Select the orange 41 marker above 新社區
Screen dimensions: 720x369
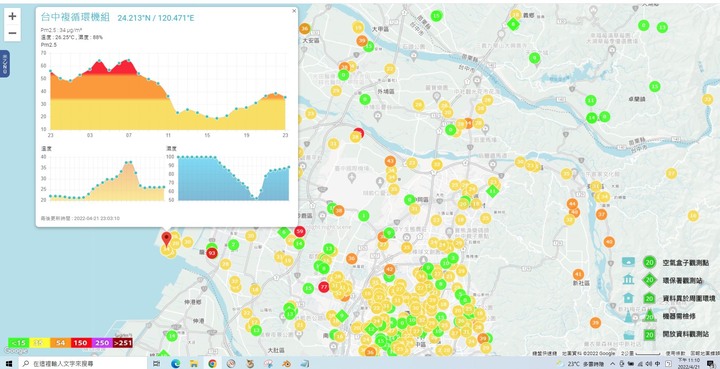tap(578, 274)
